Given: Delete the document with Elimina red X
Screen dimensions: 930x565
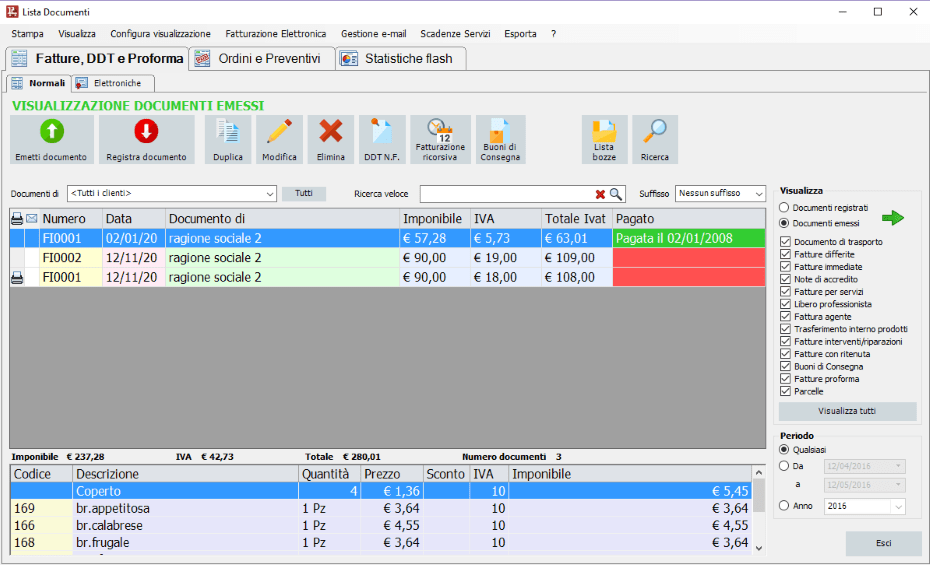Looking at the screenshot, I should click(x=330, y=139).
